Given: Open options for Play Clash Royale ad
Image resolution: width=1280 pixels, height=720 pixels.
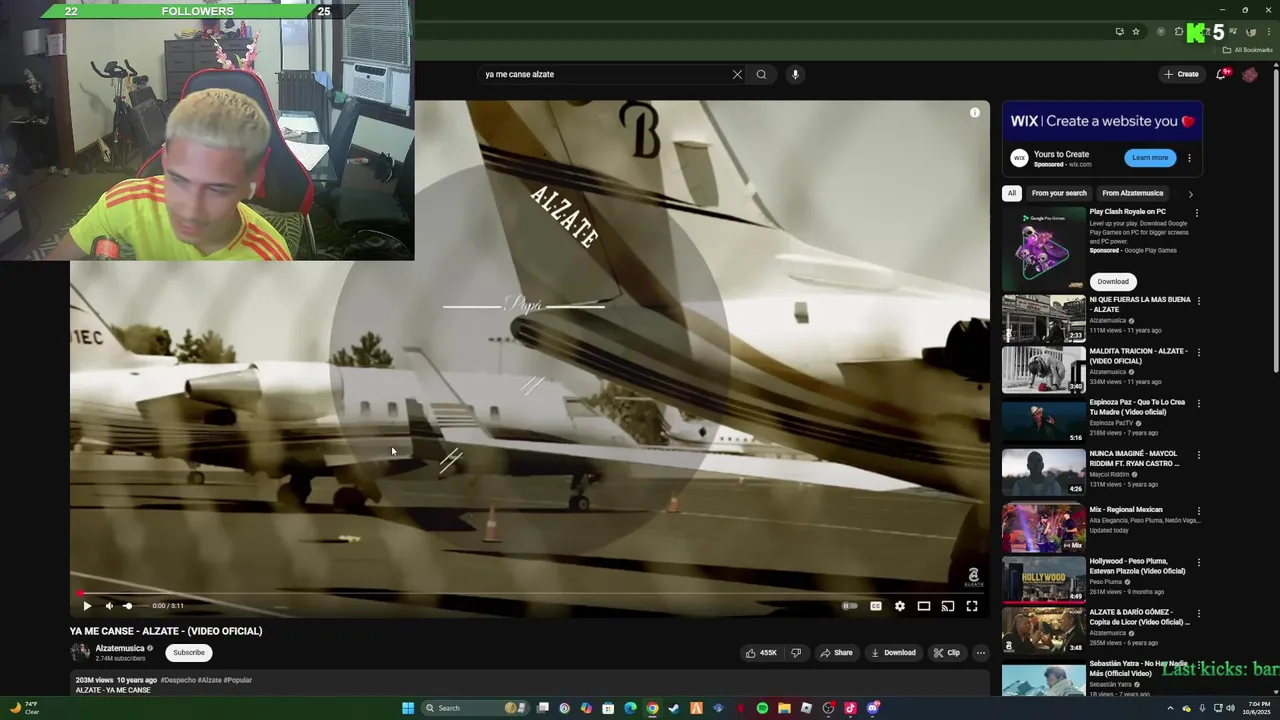Looking at the screenshot, I should [x=1197, y=213].
